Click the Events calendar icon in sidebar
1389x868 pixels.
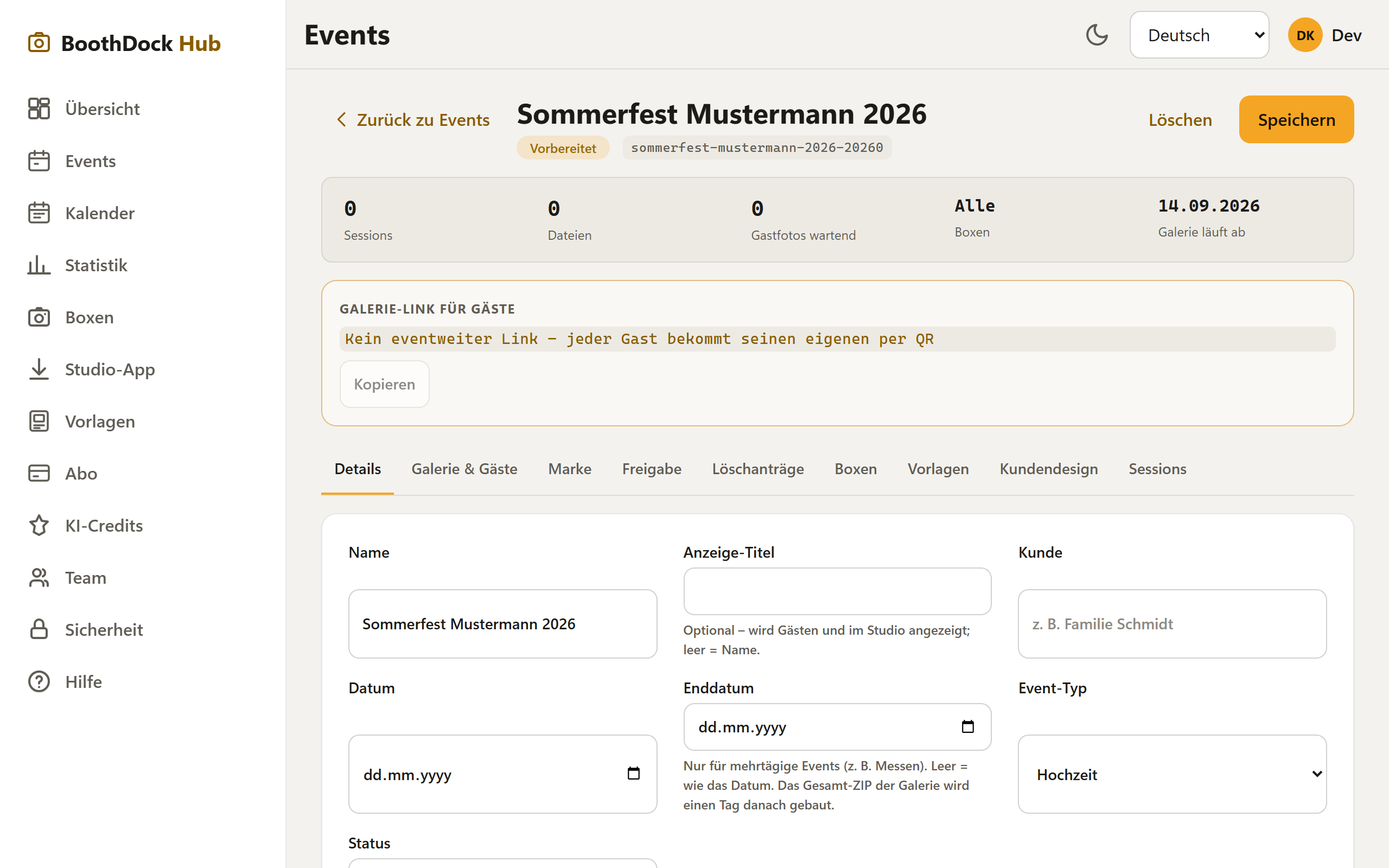pos(39,161)
